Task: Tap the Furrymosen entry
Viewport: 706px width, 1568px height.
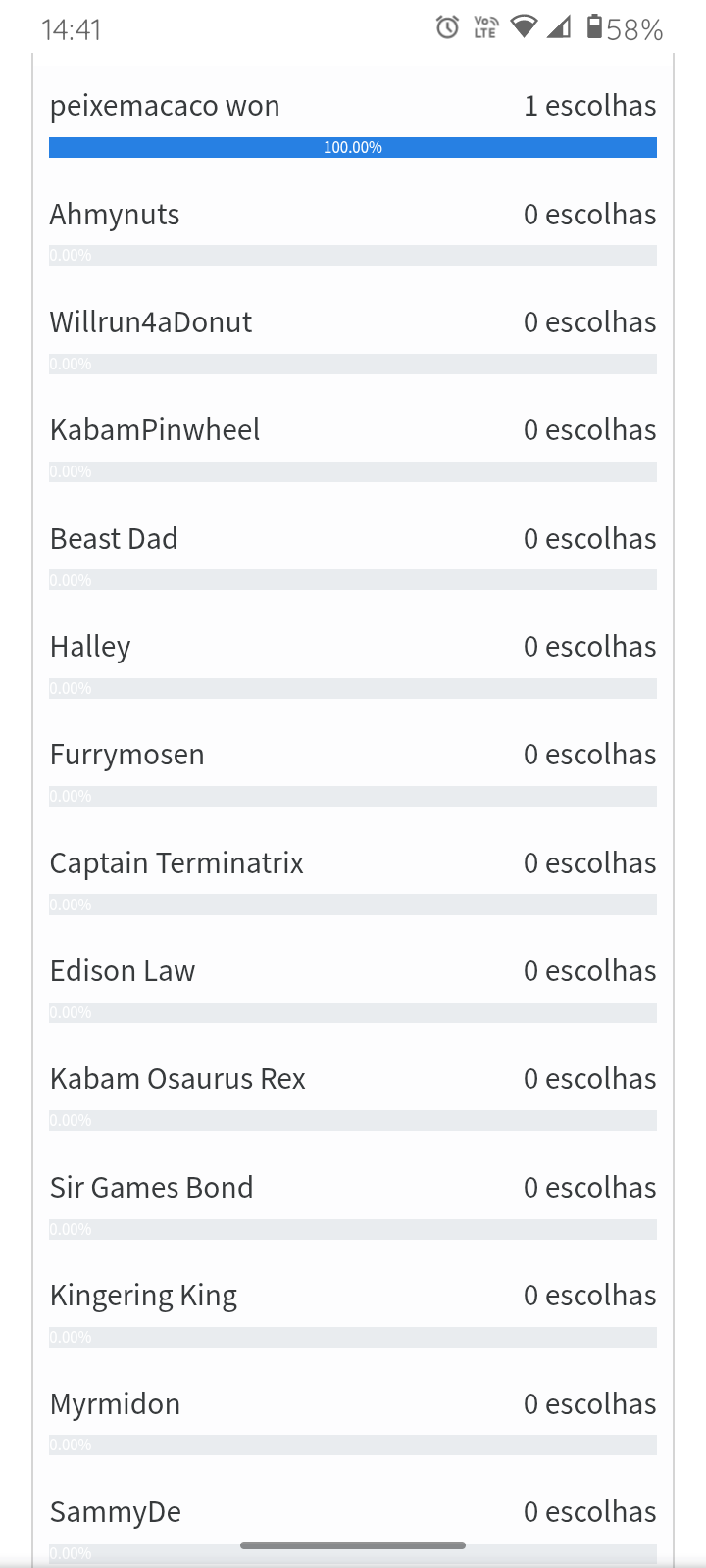Action: 127,755
